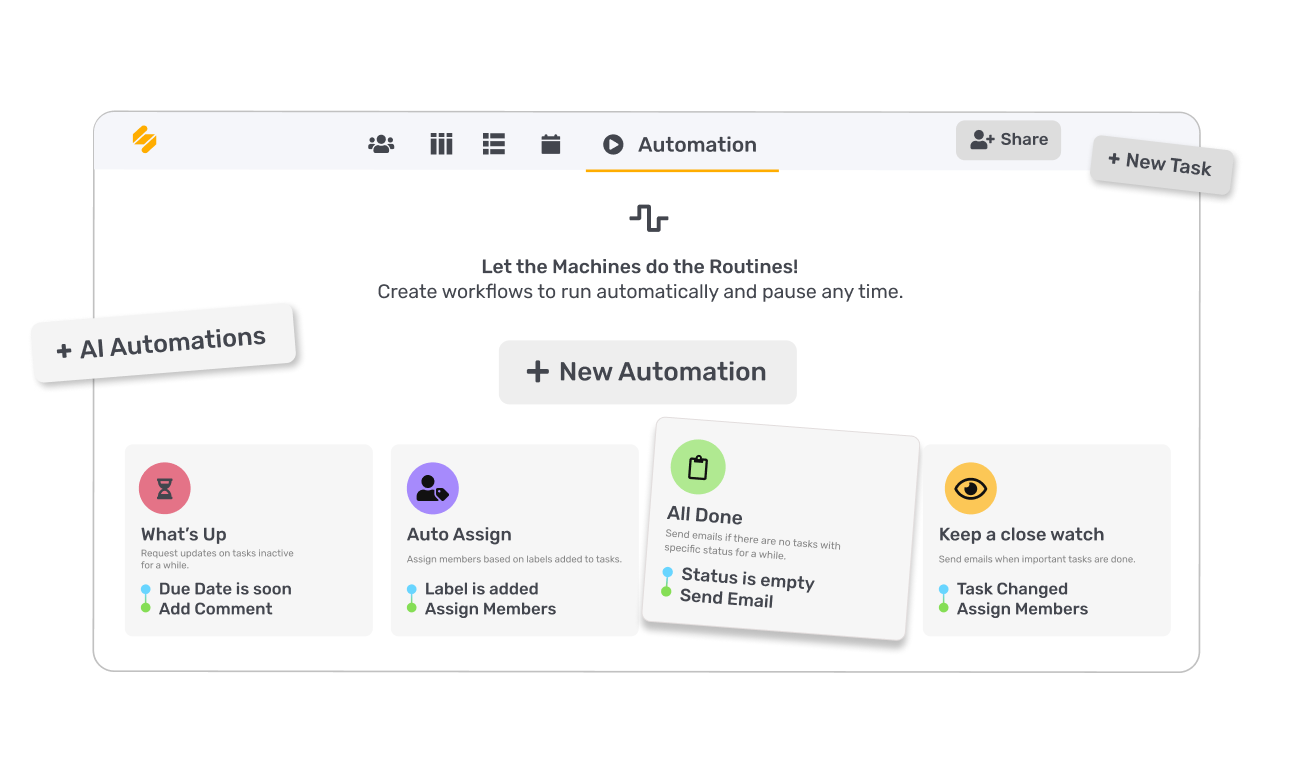
Task: Select the Automation tab
Action: (682, 145)
